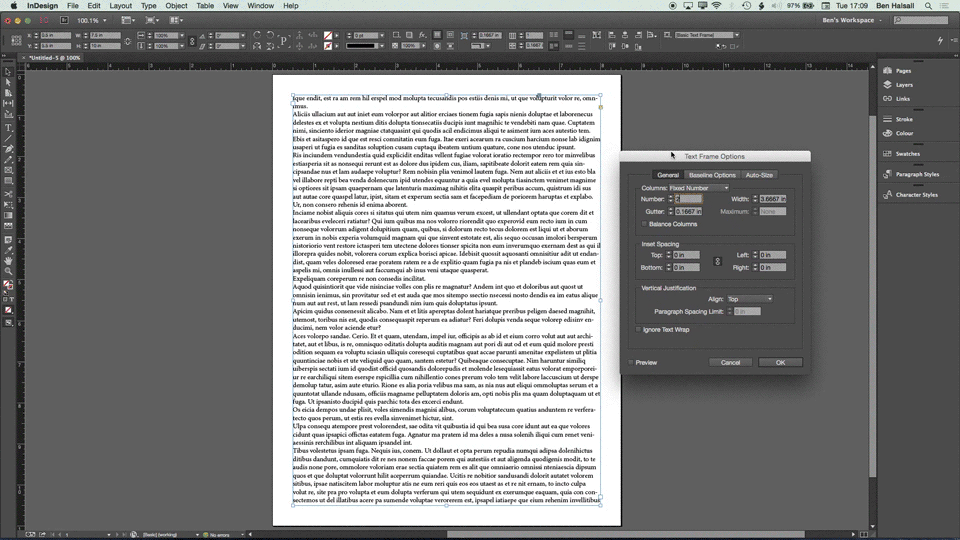Click the Cancel button
This screenshot has height=540, width=960.
click(730, 362)
